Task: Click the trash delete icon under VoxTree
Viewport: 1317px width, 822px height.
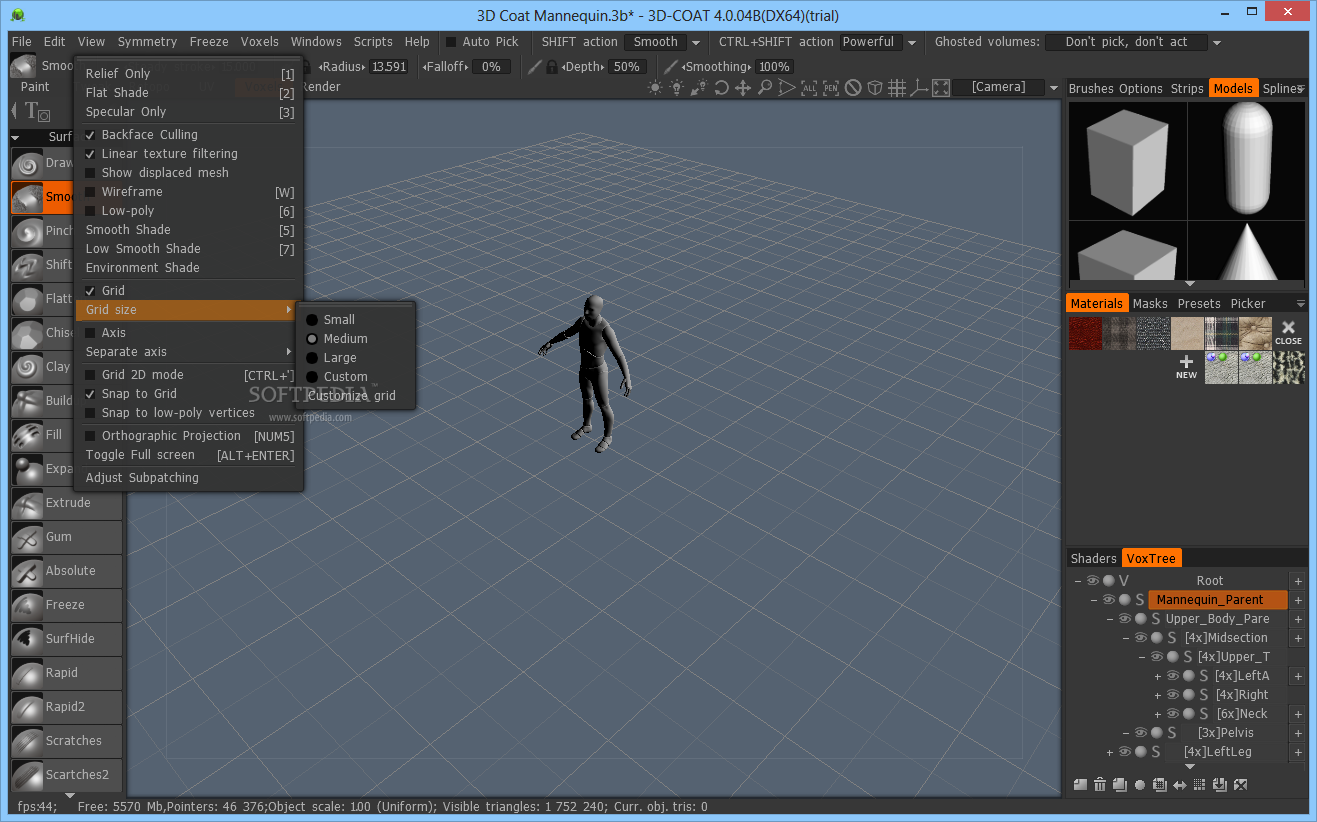Action: (1100, 785)
